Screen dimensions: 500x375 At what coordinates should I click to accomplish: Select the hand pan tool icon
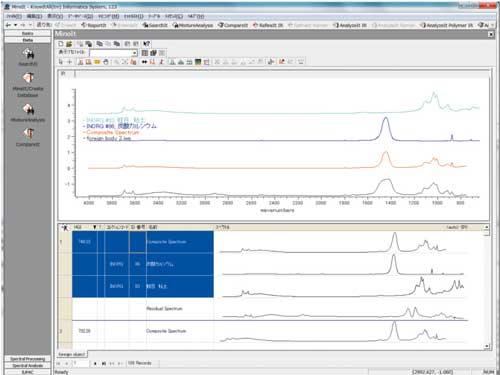(106, 62)
